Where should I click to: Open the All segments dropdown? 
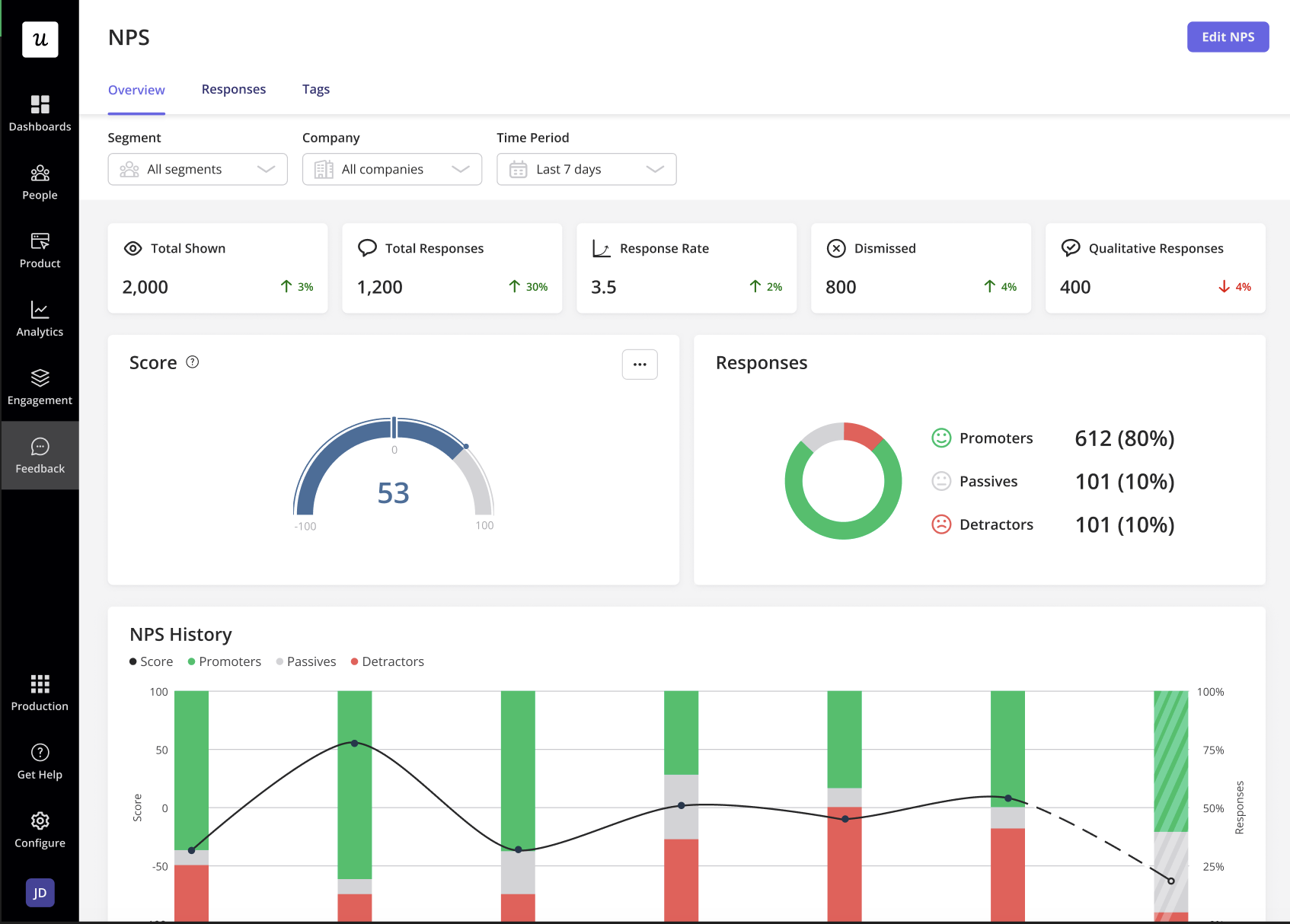197,169
